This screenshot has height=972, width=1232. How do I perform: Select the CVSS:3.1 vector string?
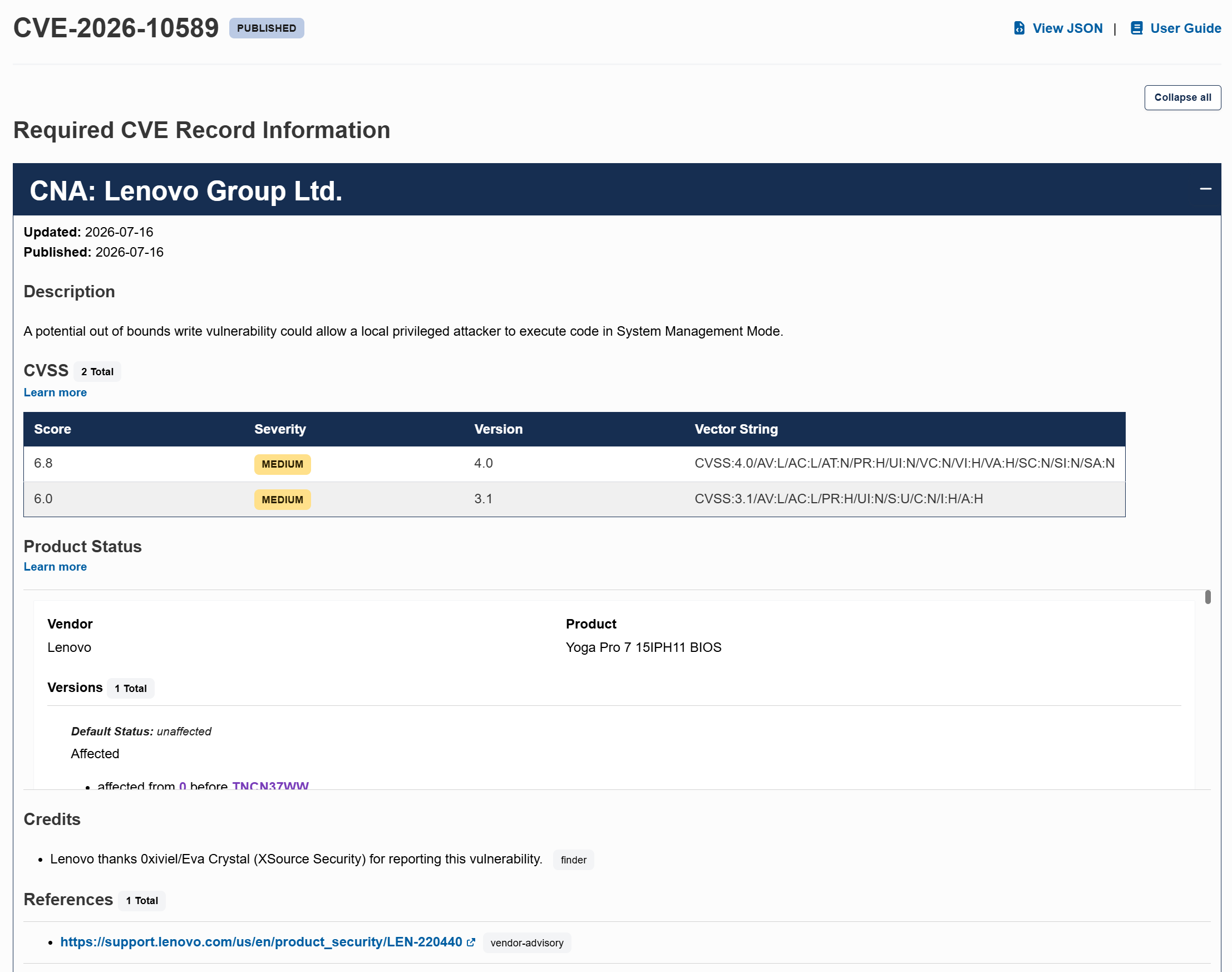click(x=839, y=499)
